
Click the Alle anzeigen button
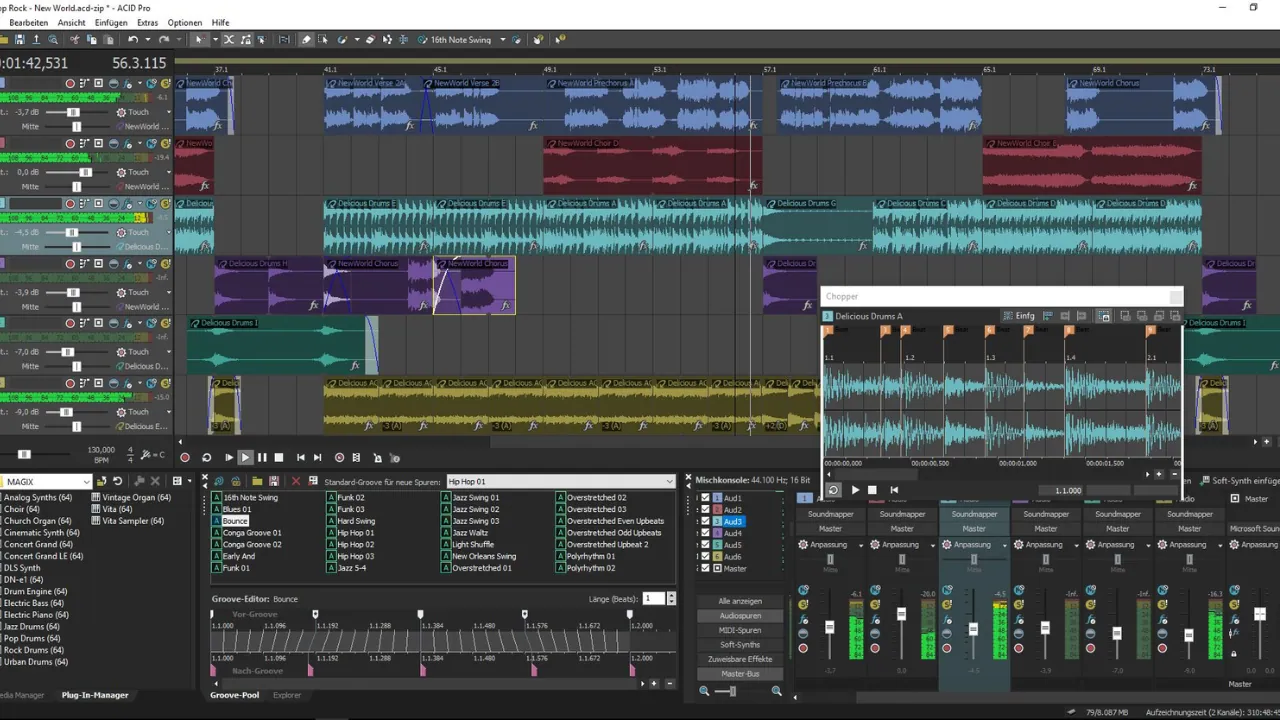tap(740, 601)
